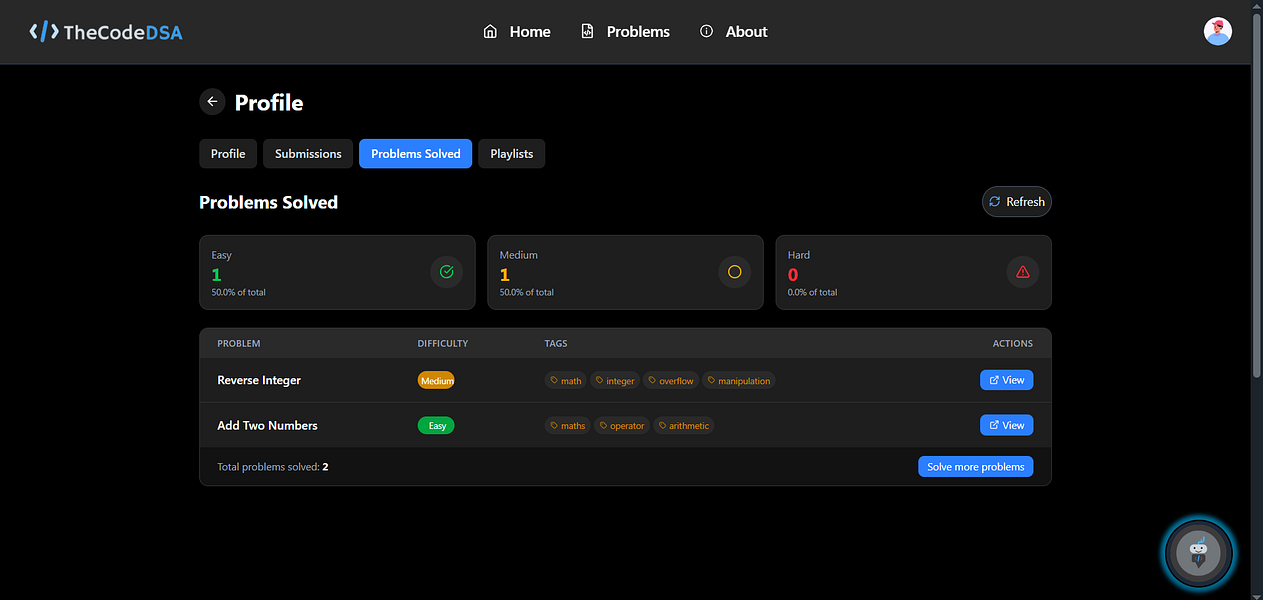Go back with the arrow button

212,102
